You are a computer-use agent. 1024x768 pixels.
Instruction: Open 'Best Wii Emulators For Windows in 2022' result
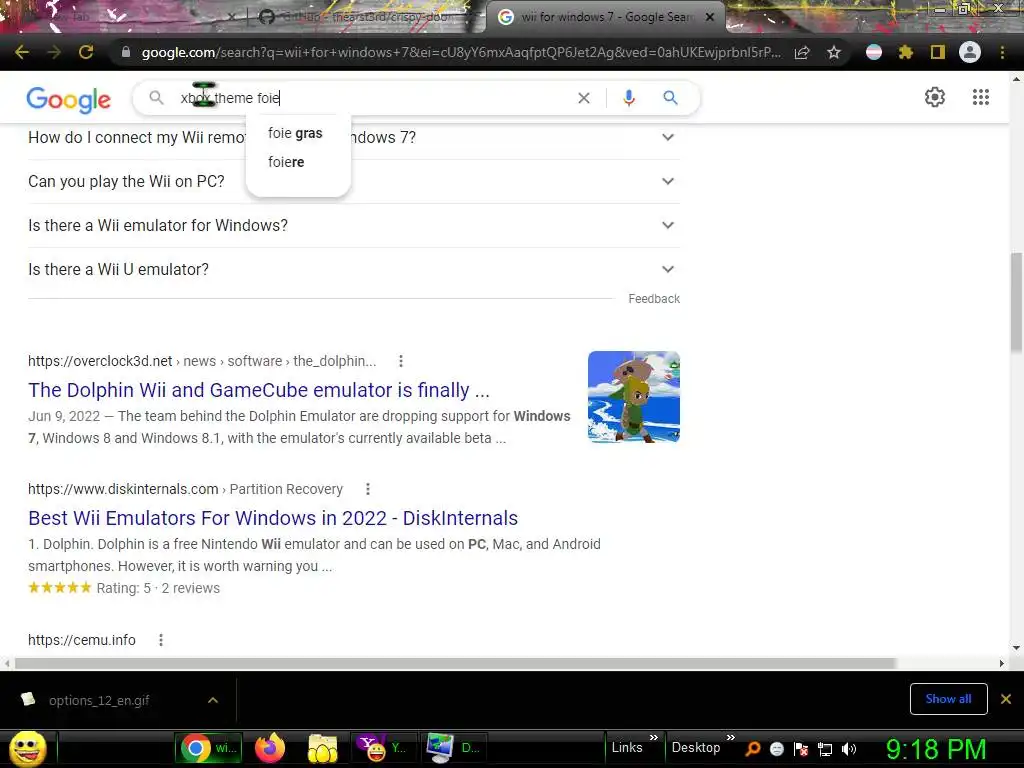tap(273, 518)
